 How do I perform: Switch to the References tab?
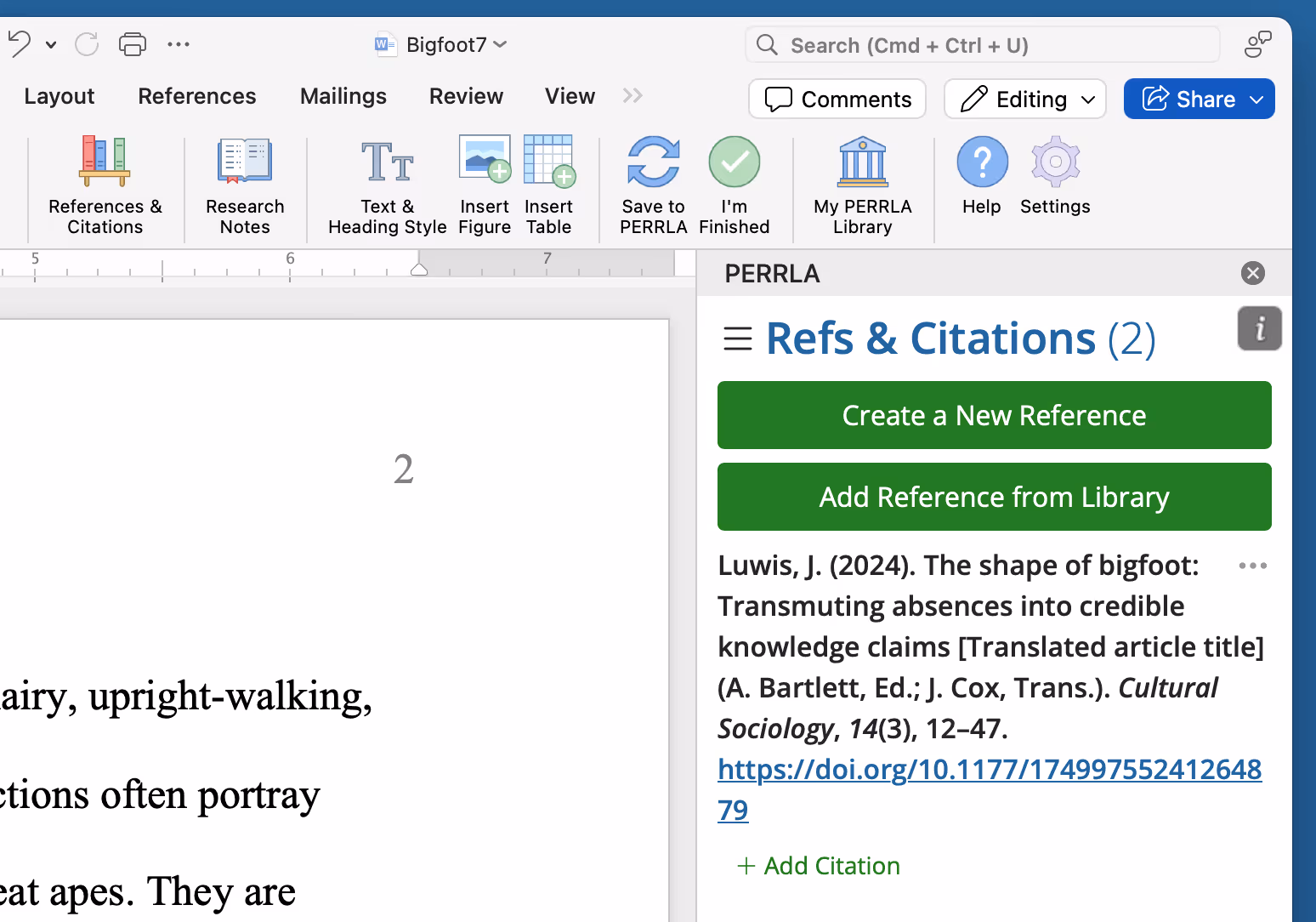[197, 96]
